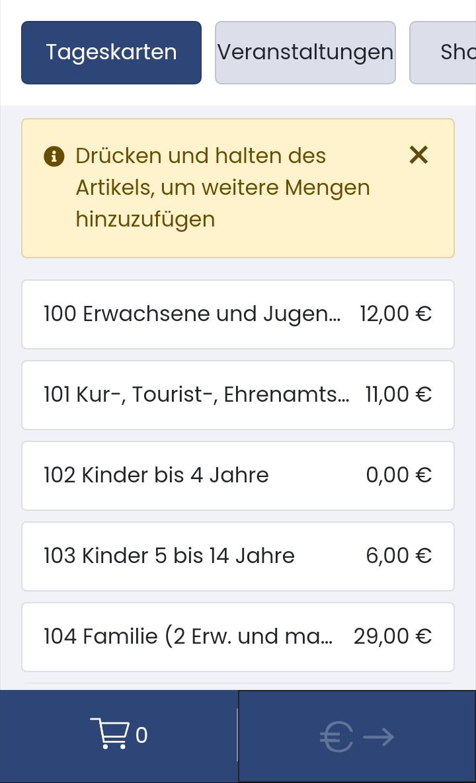This screenshot has height=783, width=476.
Task: Select the Tageskarten tab
Action: click(x=111, y=52)
